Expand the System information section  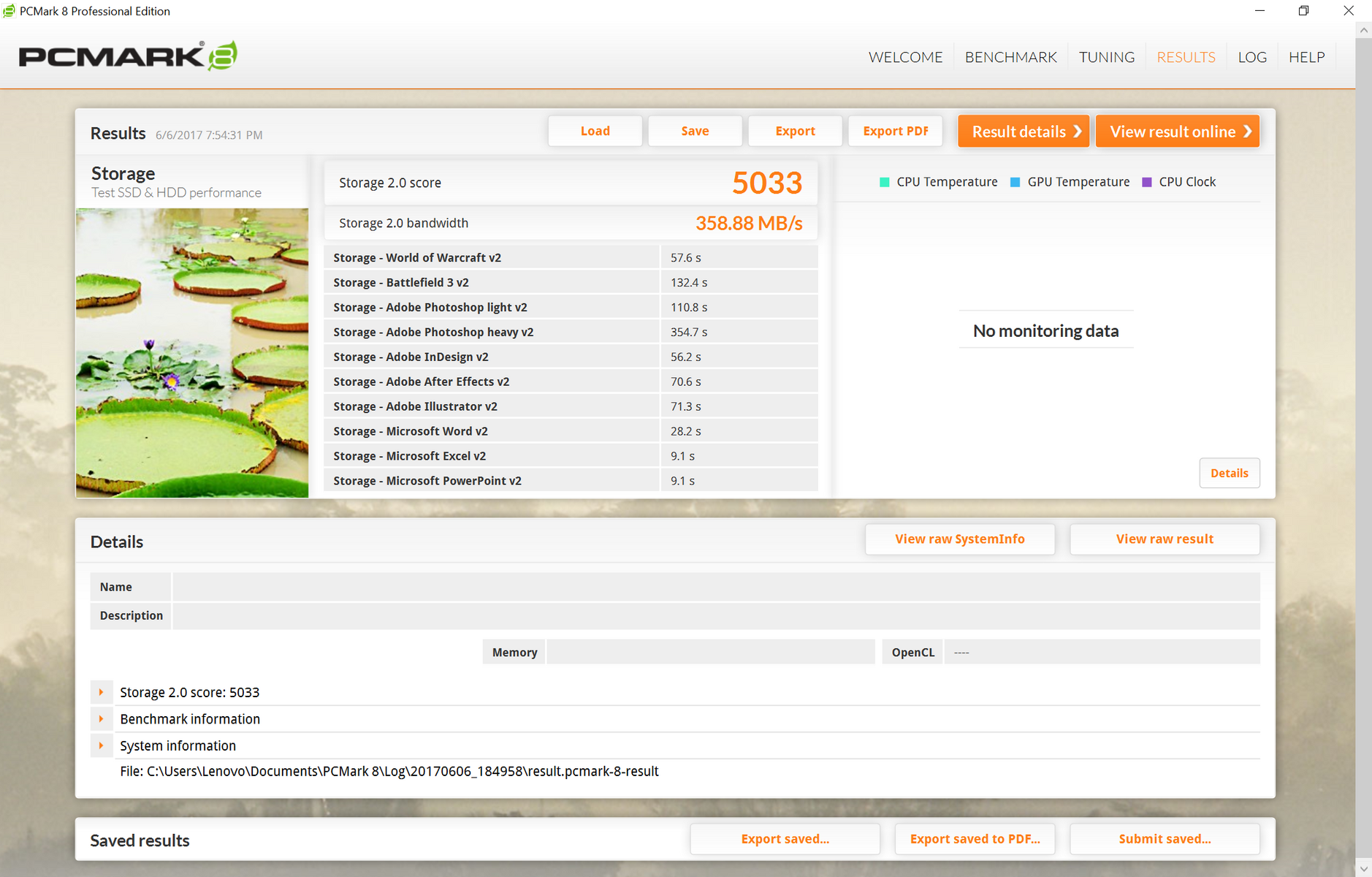point(102,745)
